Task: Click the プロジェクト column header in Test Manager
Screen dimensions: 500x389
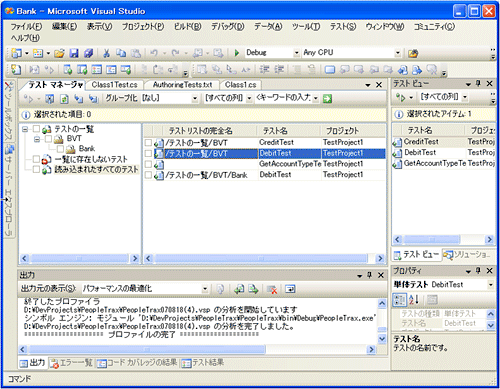Action: click(x=353, y=131)
